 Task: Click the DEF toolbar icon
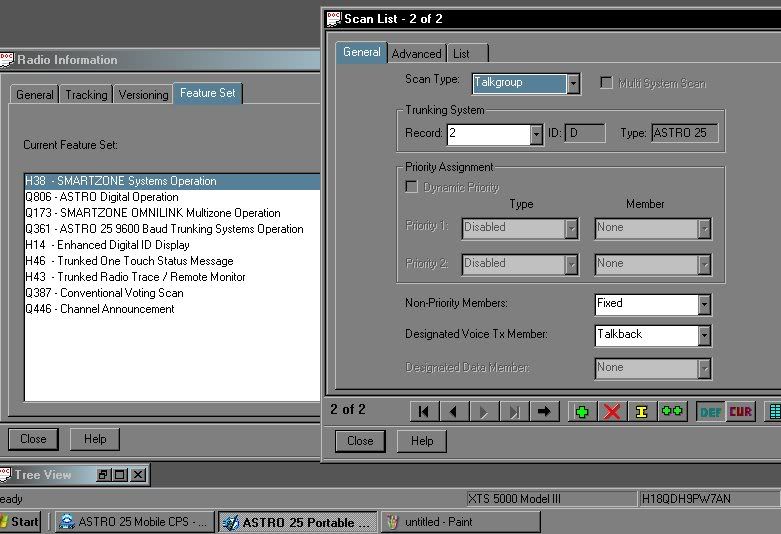(710, 412)
